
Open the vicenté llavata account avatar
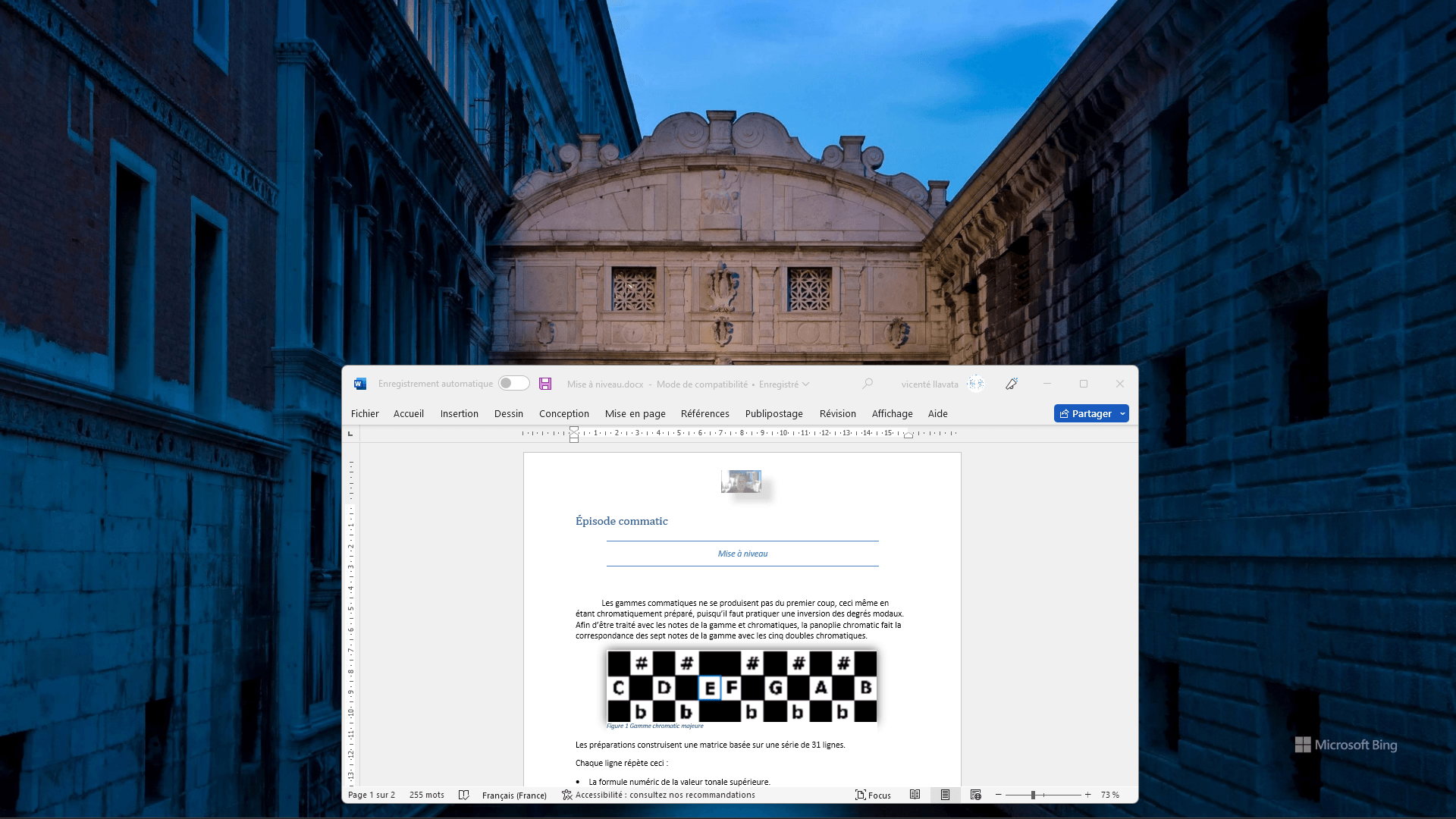pos(976,384)
